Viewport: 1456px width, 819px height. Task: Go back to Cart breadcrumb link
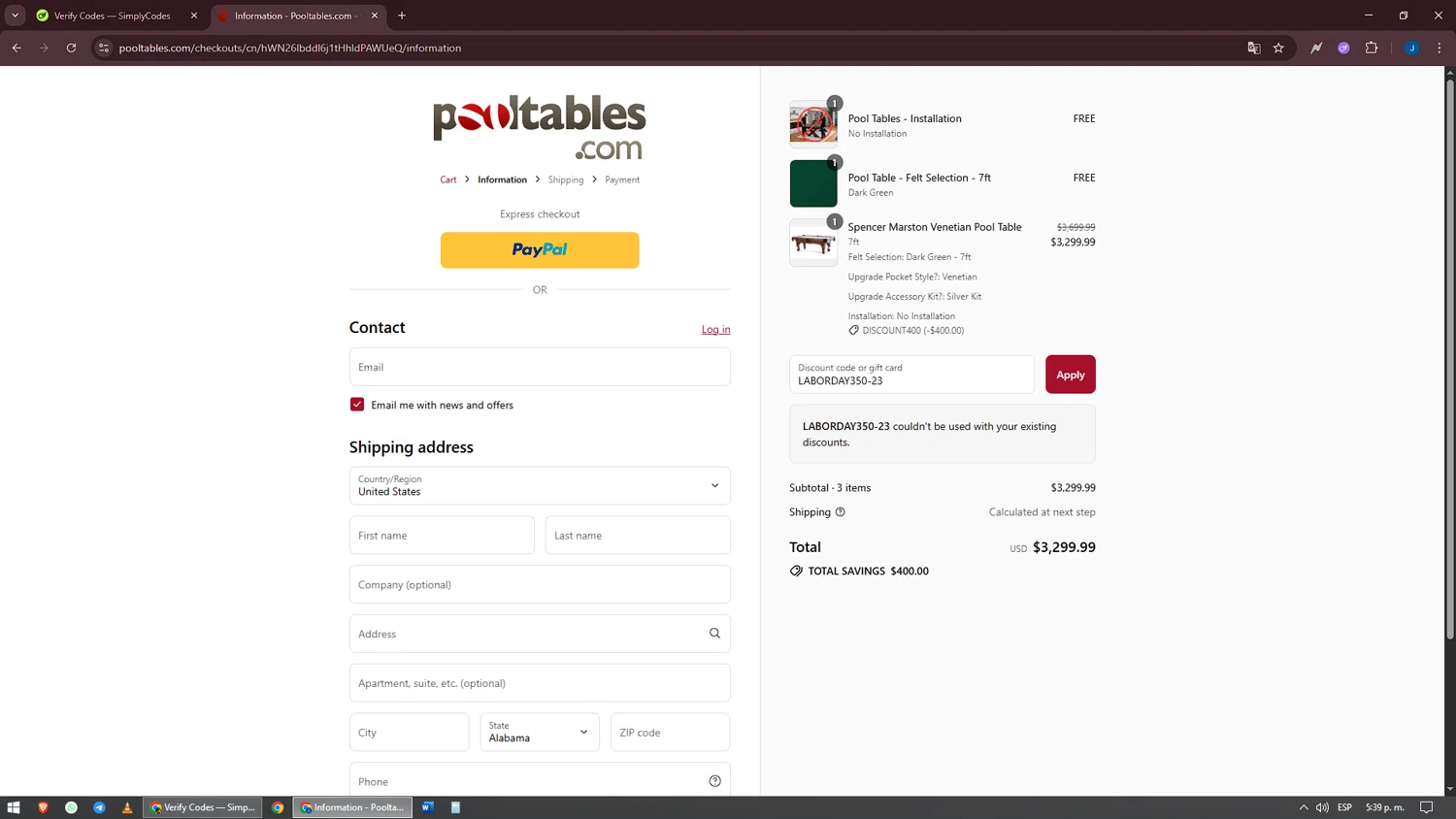[448, 180]
